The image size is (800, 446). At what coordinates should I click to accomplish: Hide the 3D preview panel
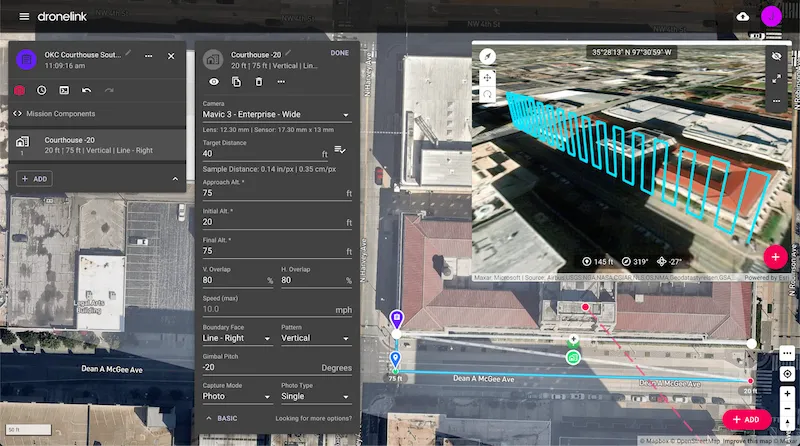[776, 56]
